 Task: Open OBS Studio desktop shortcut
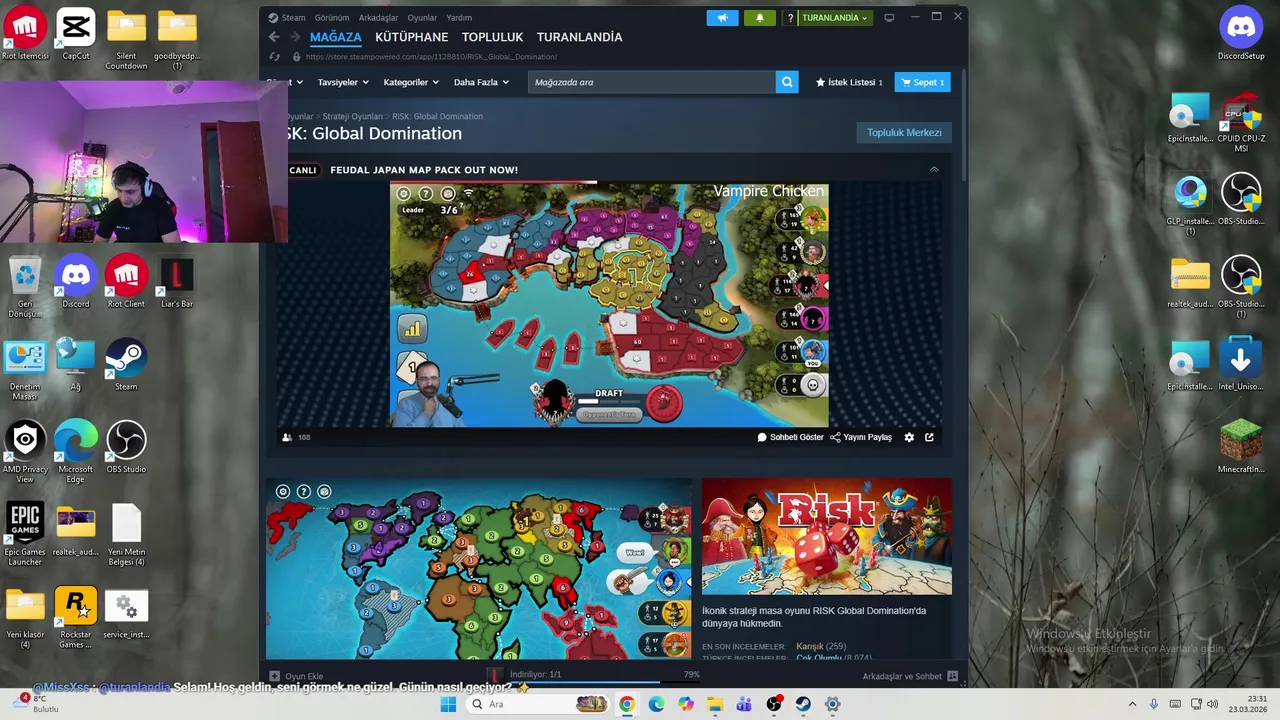coord(126,448)
